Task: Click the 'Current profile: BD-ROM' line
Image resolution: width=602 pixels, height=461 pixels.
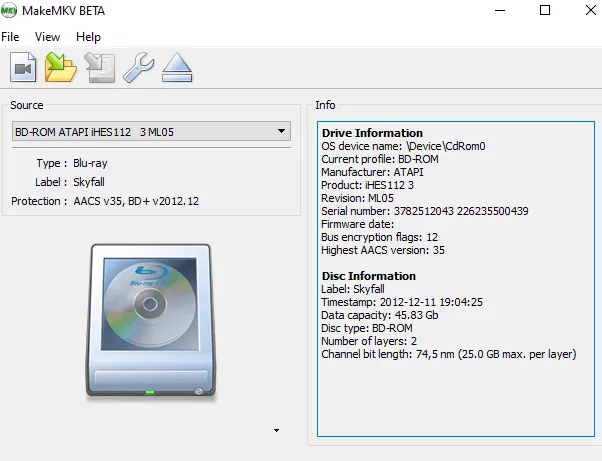Action: [380, 159]
